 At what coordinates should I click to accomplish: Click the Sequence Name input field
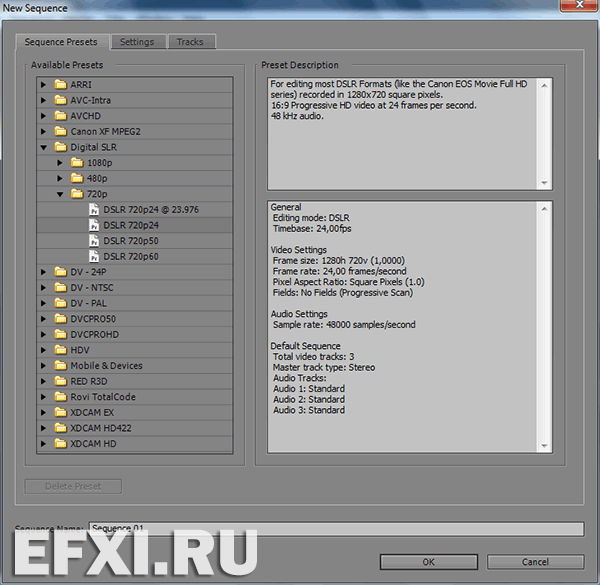[336, 529]
